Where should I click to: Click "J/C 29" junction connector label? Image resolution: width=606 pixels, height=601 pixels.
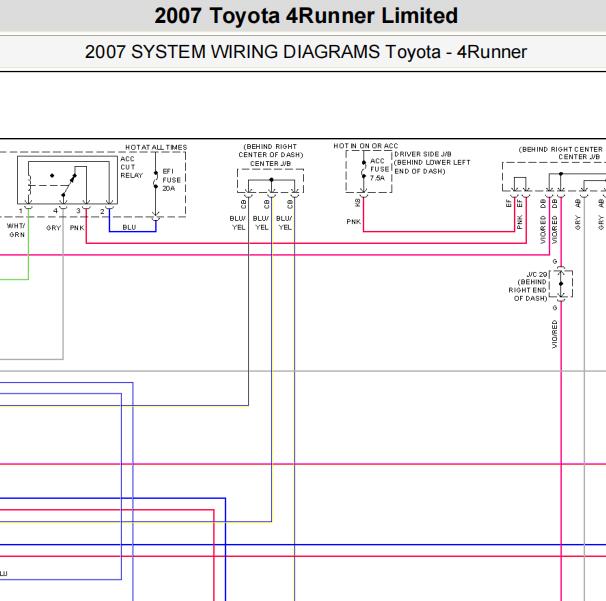[537, 274]
